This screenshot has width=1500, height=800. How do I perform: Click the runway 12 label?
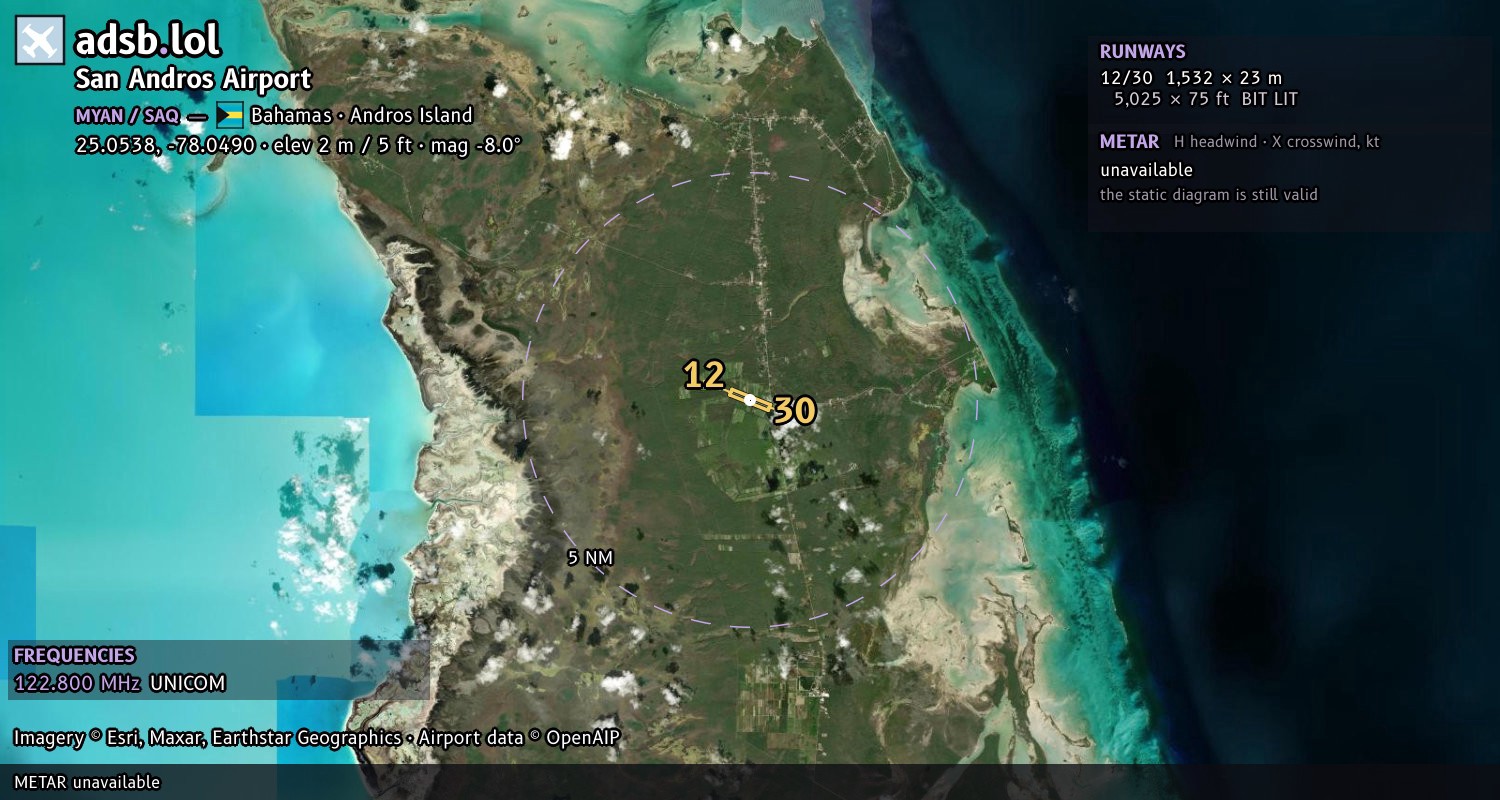(x=704, y=375)
